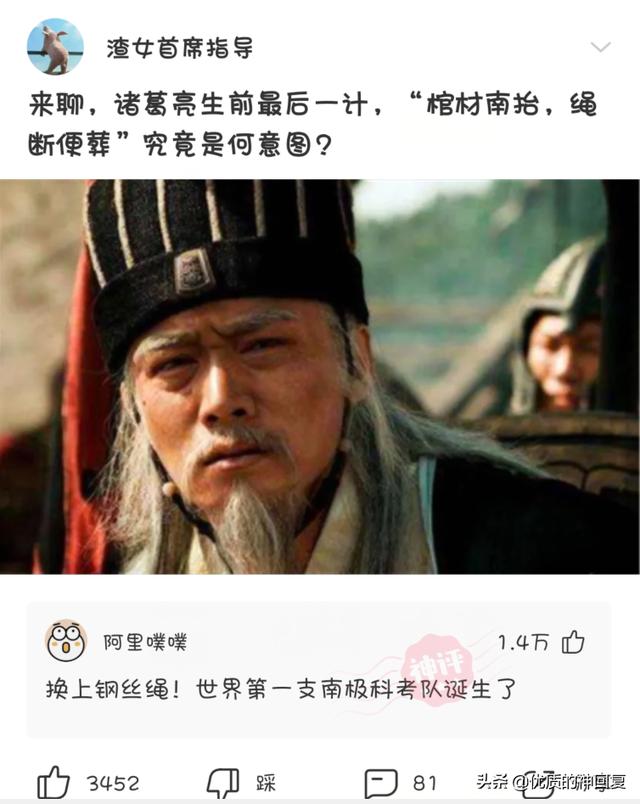This screenshot has width=640, height=804.
Task: Toggle the thumbs-down dislike icon
Action: click(x=223, y=783)
